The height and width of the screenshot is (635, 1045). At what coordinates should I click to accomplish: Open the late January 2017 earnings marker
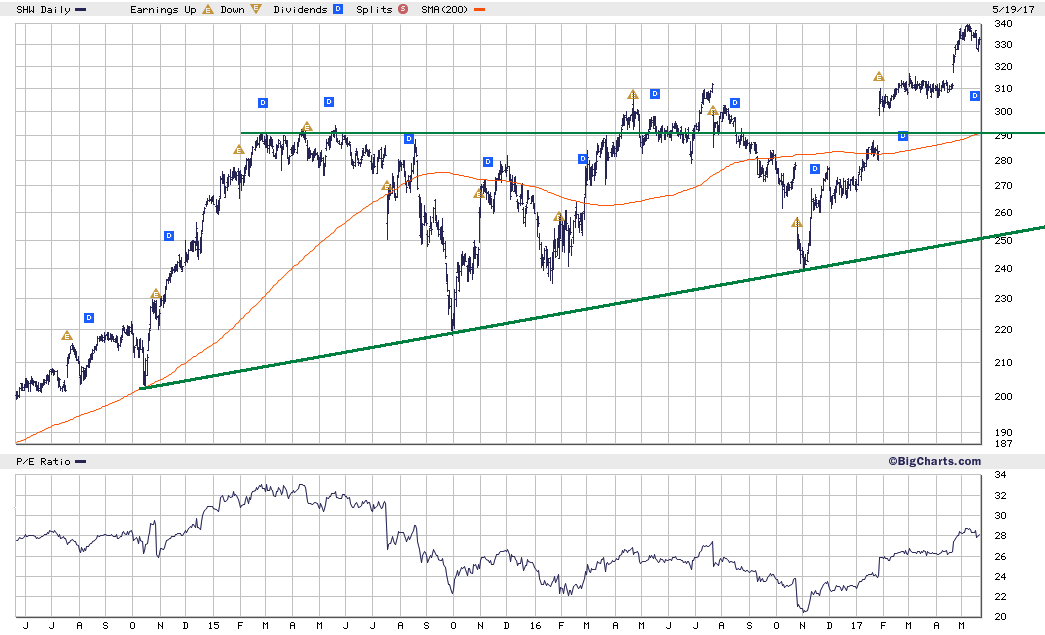pyautogui.click(x=878, y=77)
